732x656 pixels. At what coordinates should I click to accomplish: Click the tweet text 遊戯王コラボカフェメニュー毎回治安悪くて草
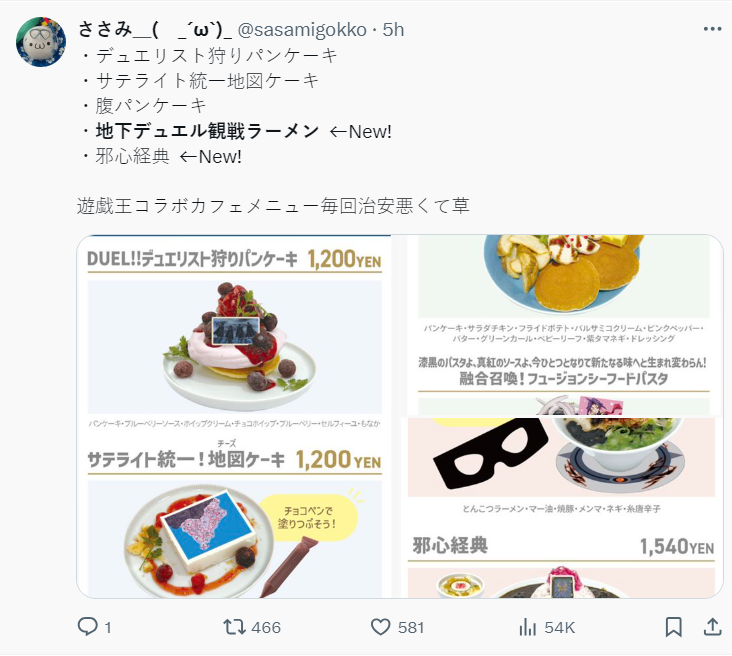pos(273,206)
